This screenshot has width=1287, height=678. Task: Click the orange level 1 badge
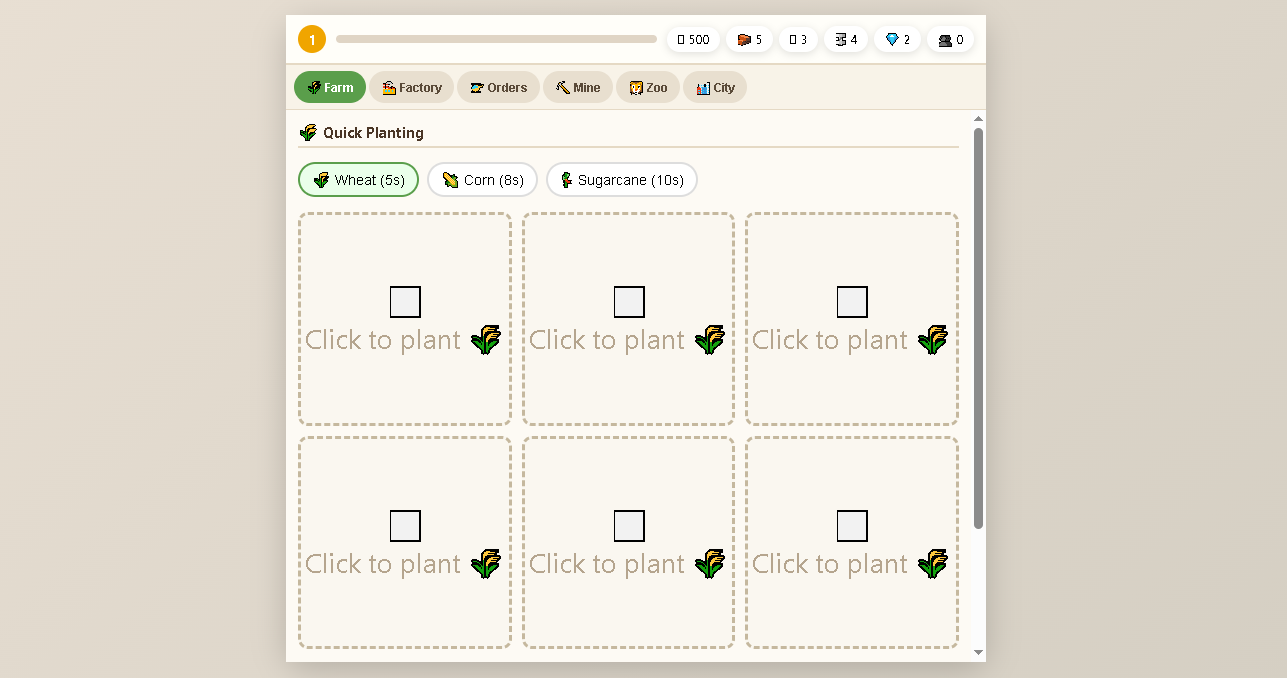(312, 40)
